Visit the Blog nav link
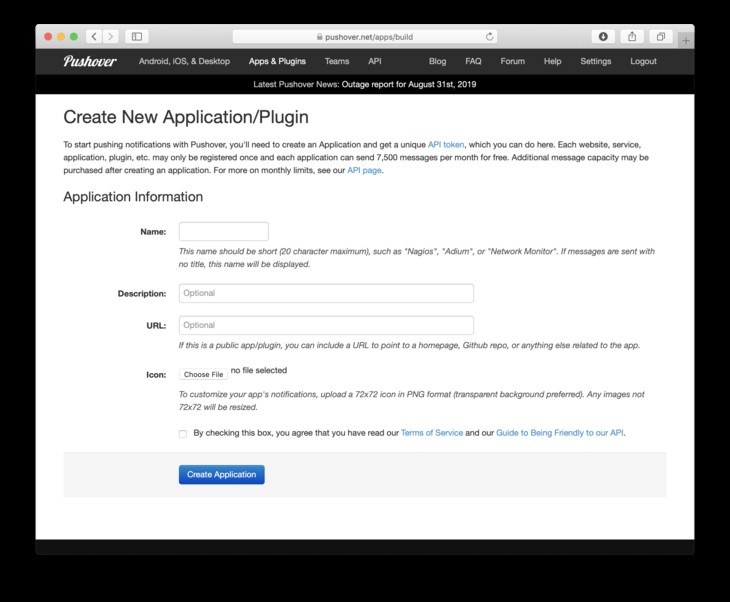Viewport: 730px width, 602px height. coord(437,61)
